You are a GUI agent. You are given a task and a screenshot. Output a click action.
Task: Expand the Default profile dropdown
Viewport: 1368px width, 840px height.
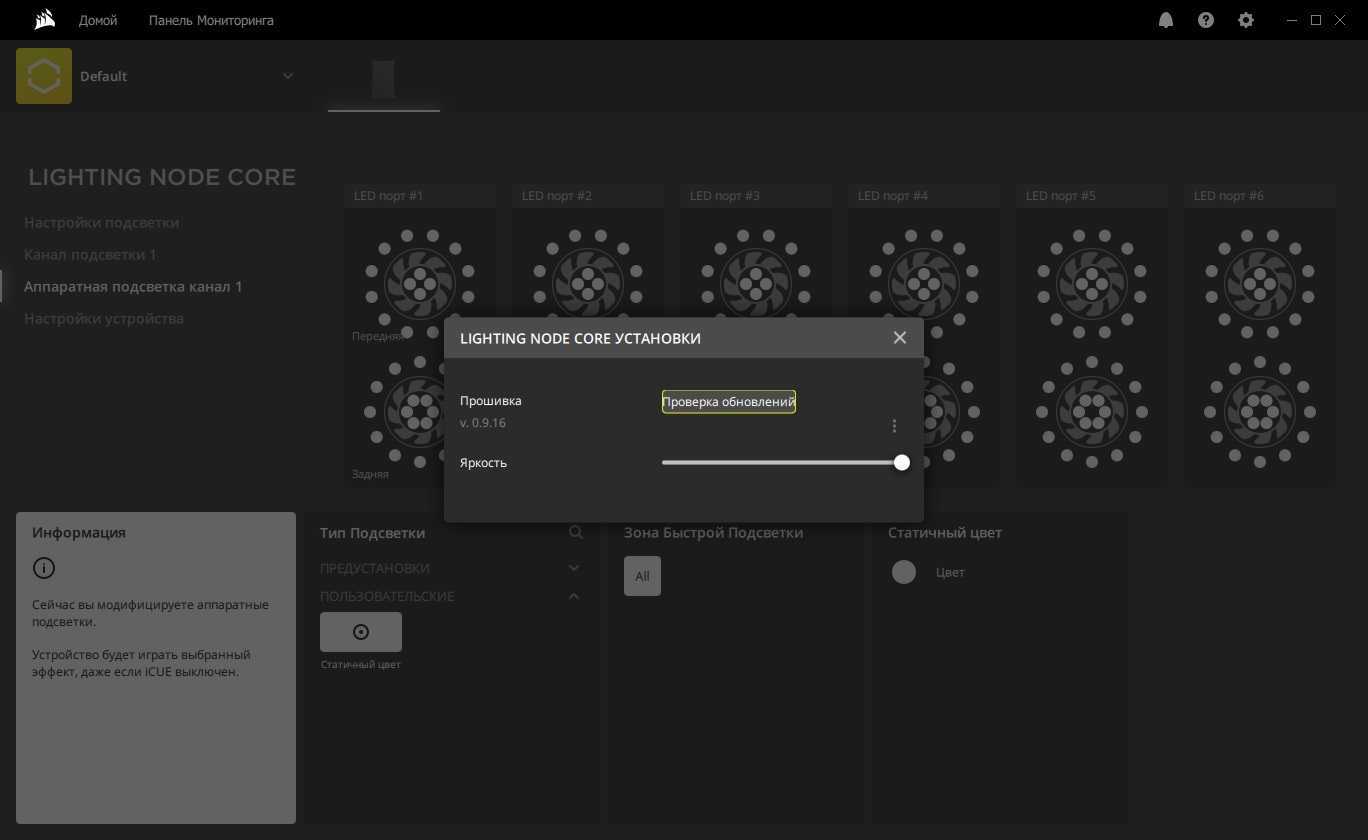(288, 76)
